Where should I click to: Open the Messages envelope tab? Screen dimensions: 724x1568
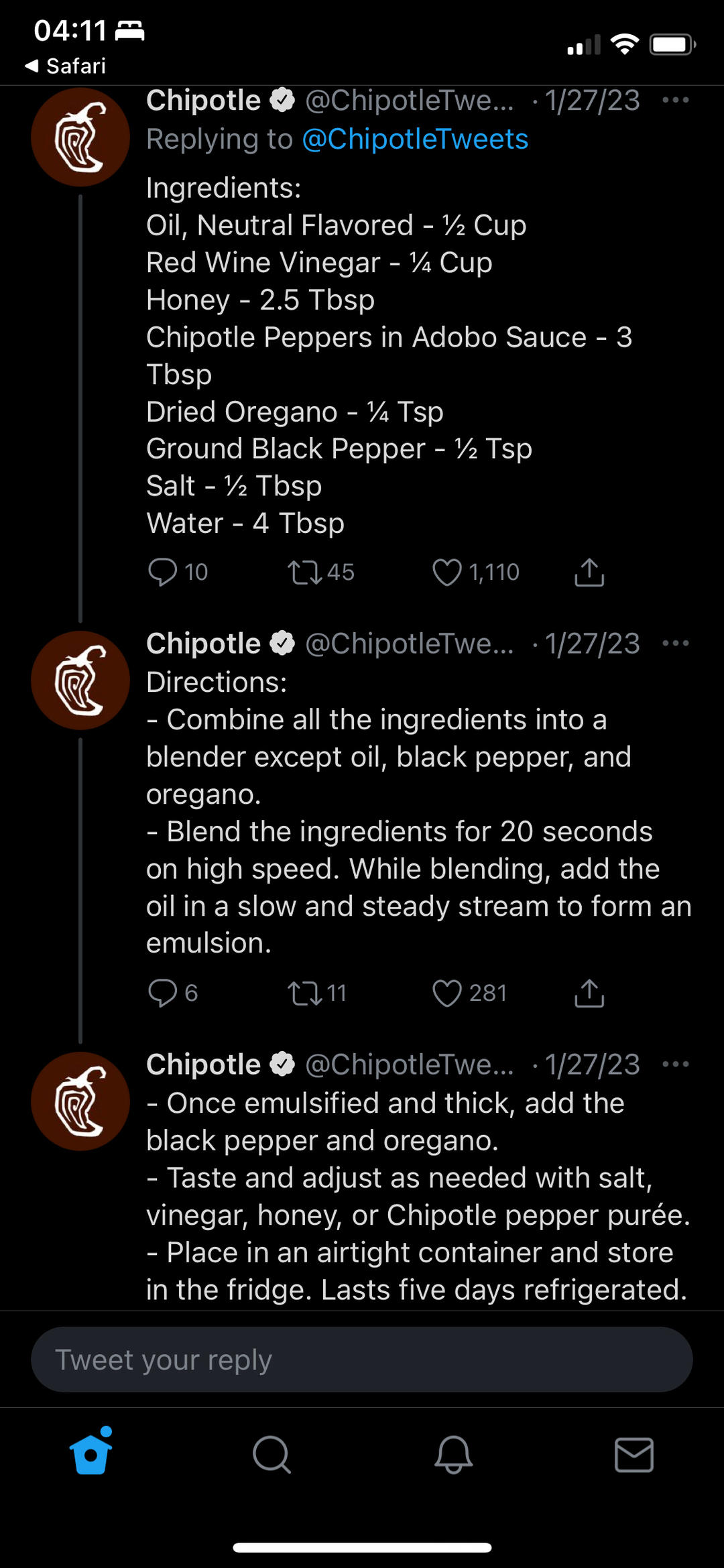click(634, 1455)
